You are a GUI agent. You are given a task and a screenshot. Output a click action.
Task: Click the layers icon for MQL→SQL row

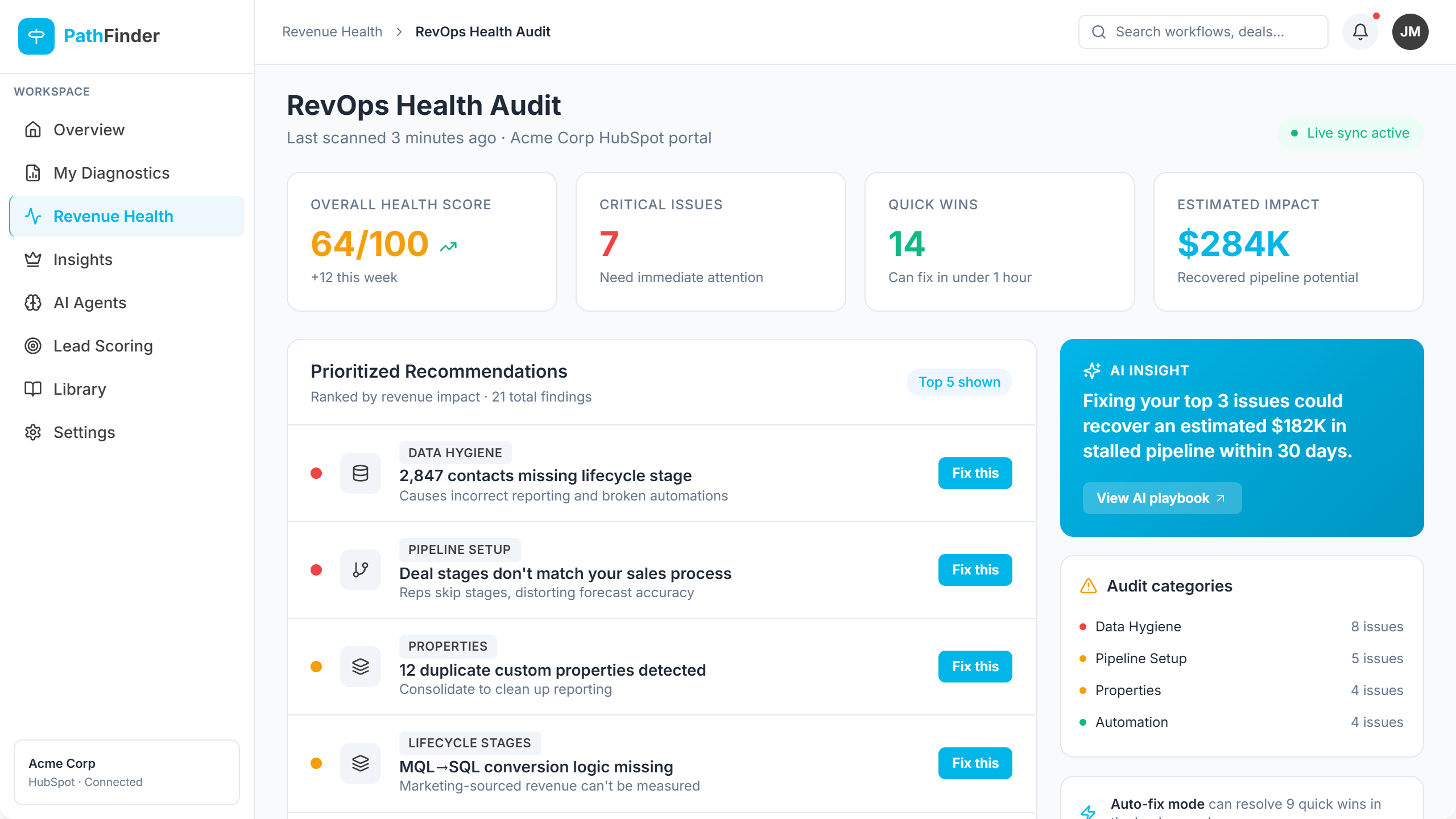click(361, 763)
